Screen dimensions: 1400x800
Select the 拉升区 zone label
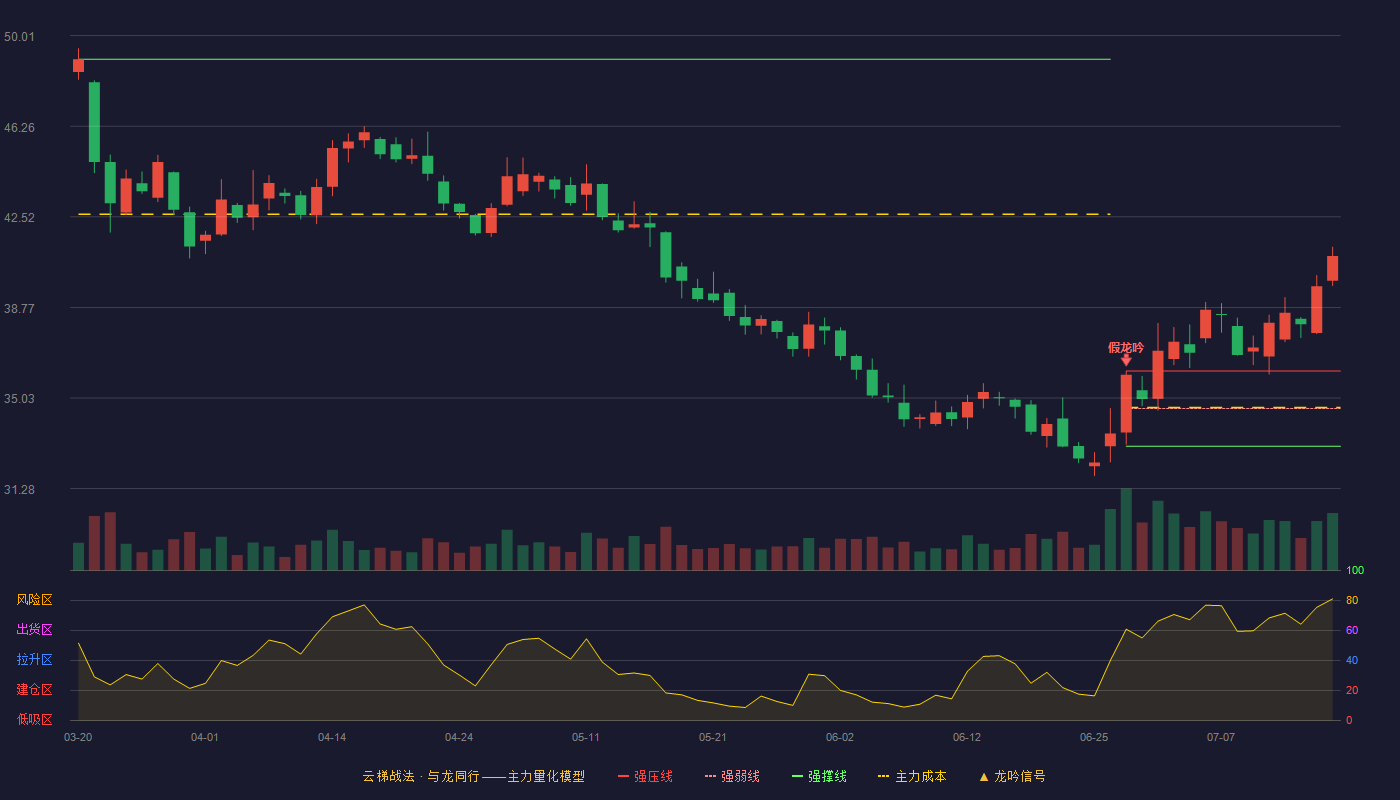34,660
